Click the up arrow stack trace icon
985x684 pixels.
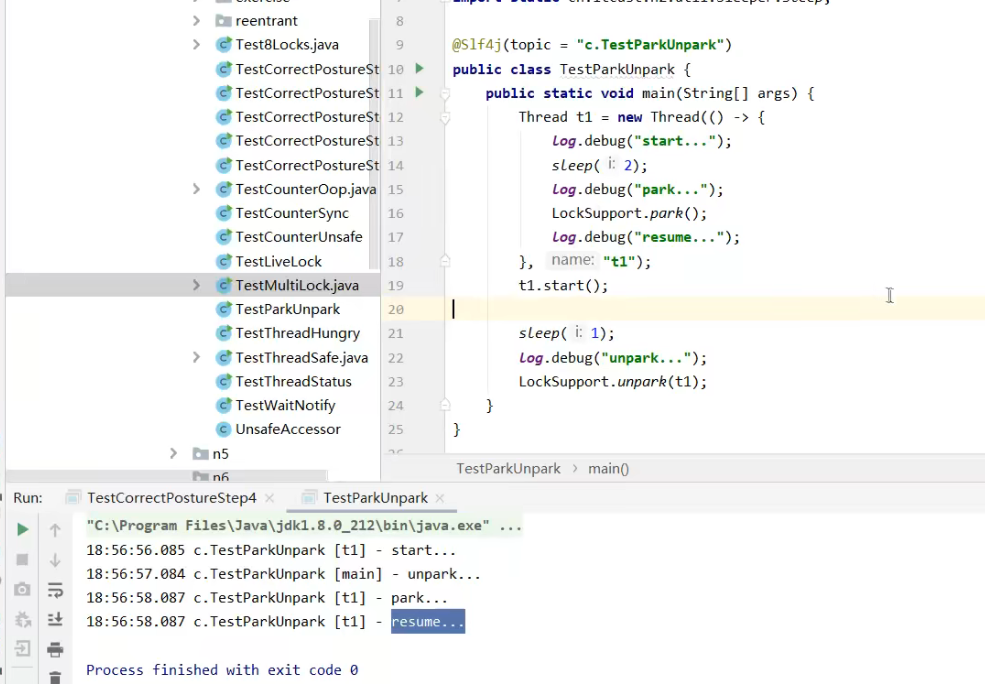click(55, 530)
